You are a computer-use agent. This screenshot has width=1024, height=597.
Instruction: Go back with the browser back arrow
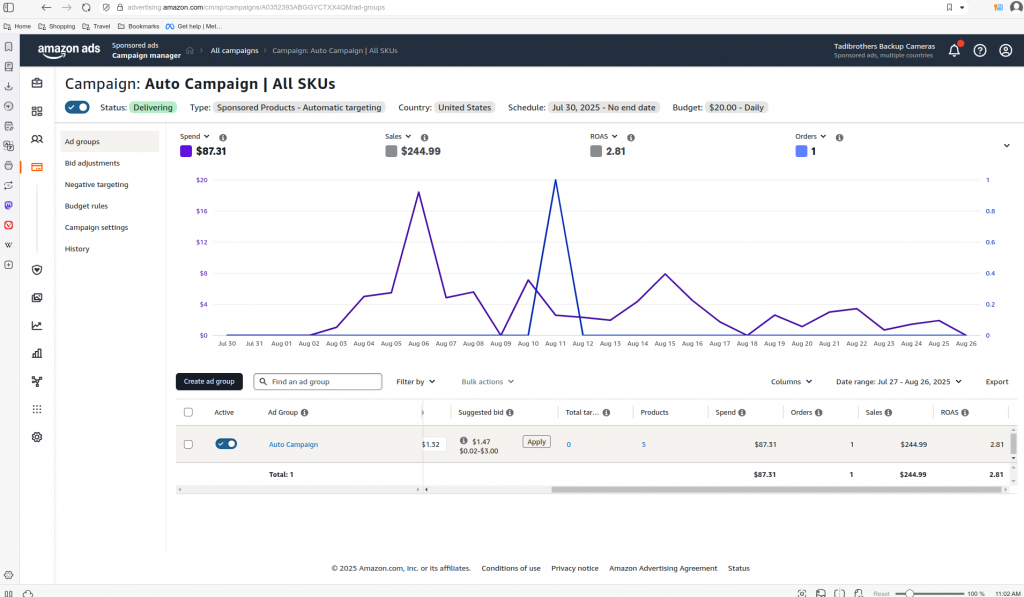coord(46,7)
